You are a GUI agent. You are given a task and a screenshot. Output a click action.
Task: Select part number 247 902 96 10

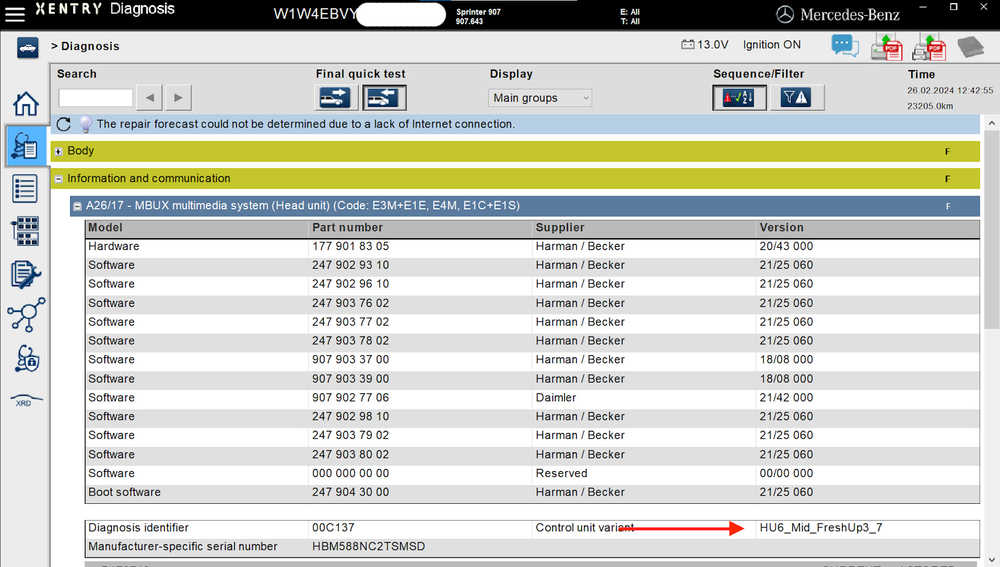(350, 284)
